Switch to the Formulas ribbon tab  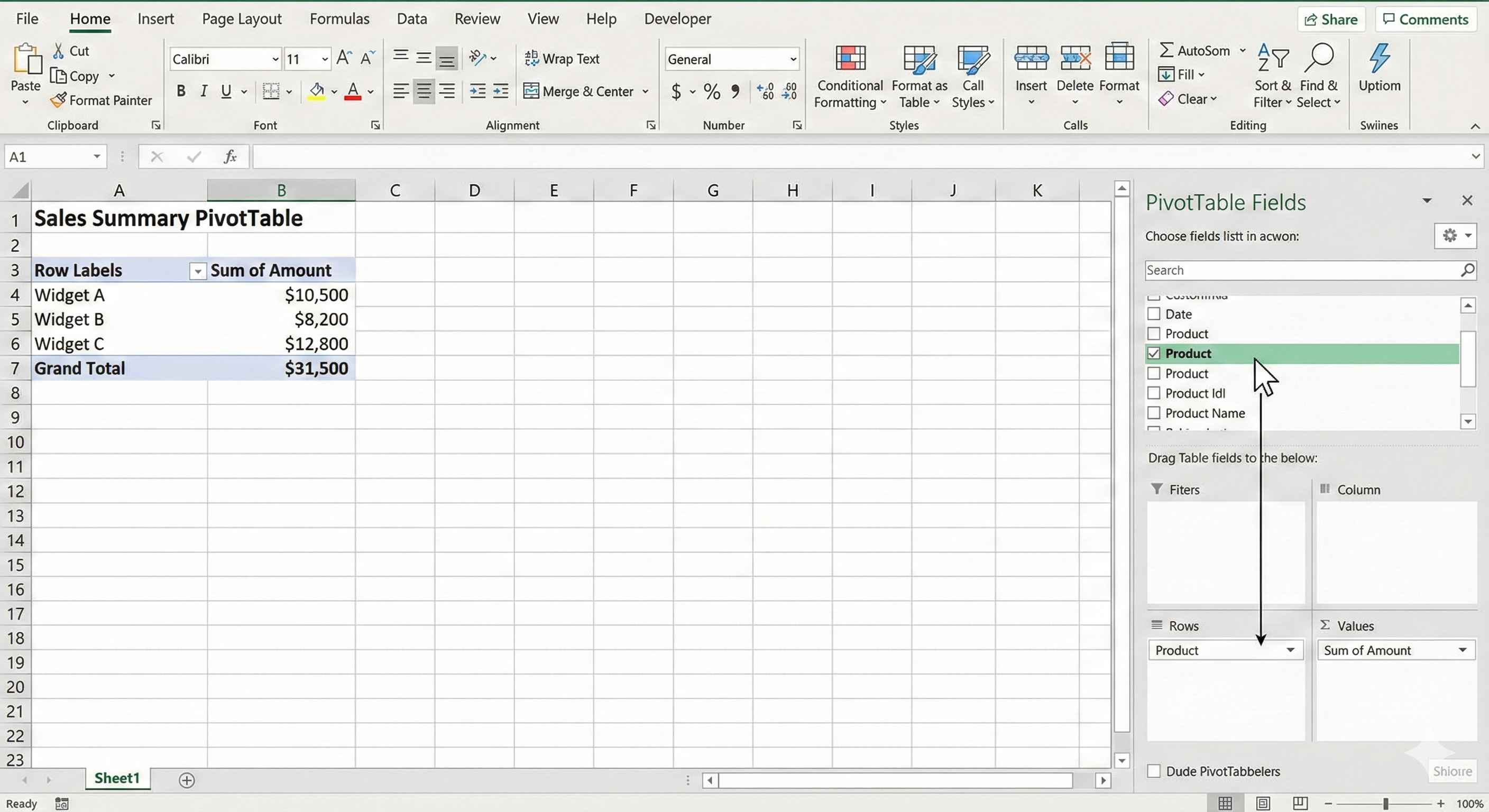[x=340, y=18]
